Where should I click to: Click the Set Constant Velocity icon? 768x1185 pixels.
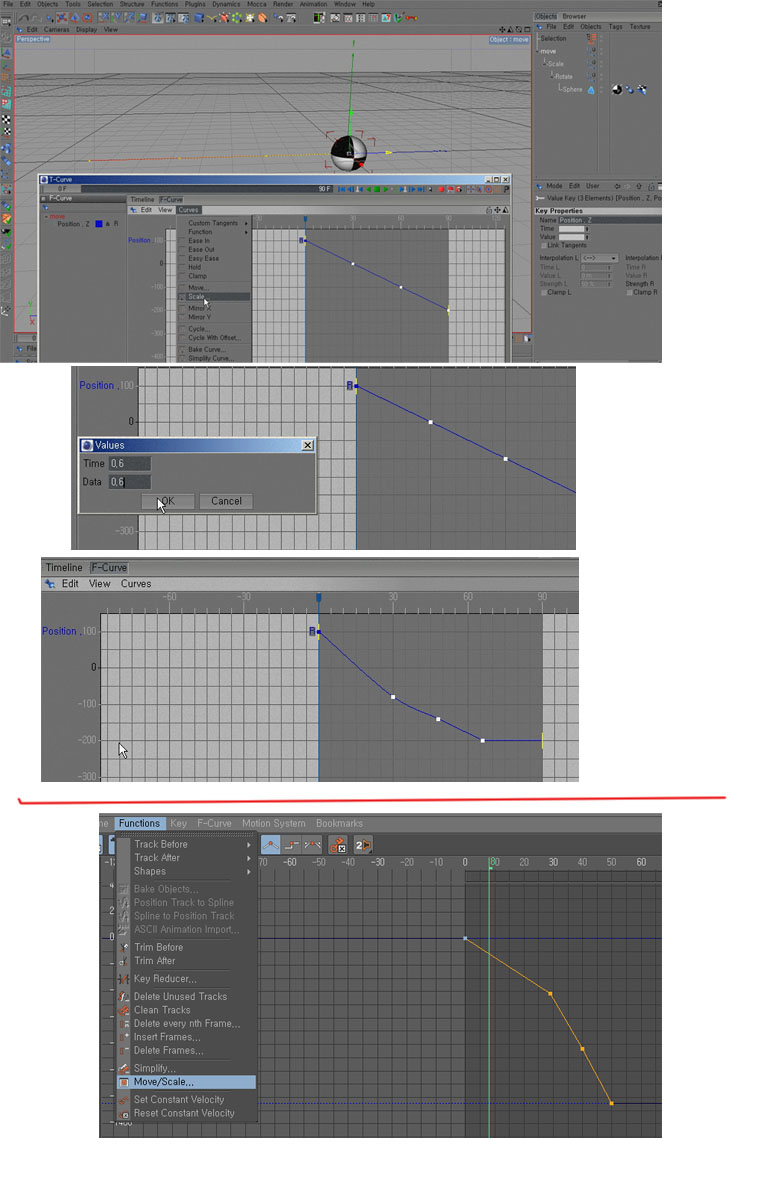click(x=125, y=1100)
